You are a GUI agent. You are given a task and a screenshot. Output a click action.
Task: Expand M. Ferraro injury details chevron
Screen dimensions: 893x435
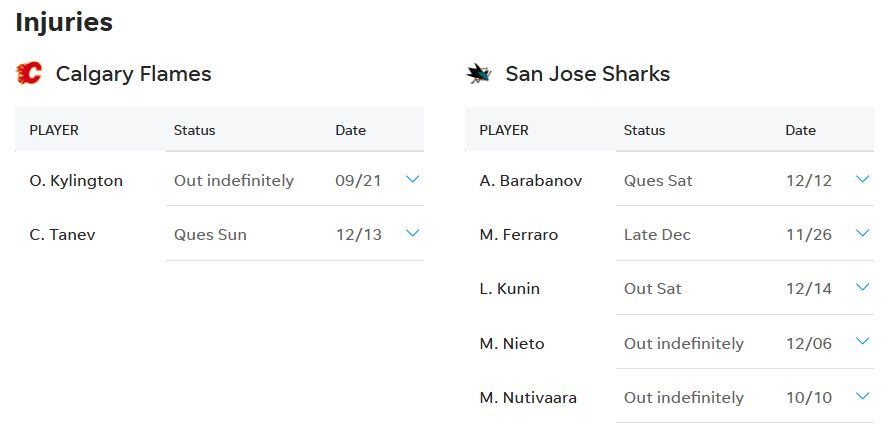click(x=863, y=233)
